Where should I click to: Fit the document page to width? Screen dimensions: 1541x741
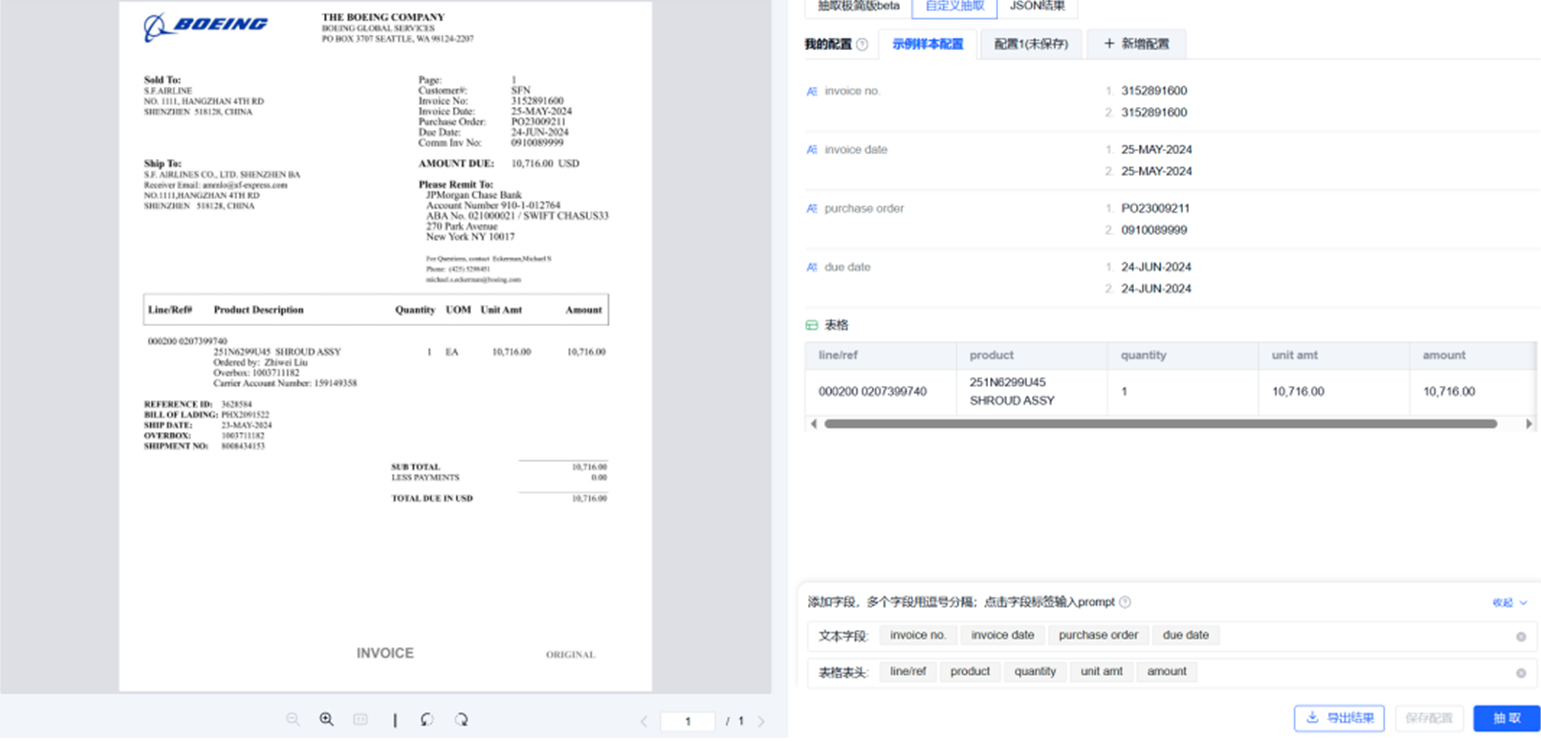pos(361,720)
